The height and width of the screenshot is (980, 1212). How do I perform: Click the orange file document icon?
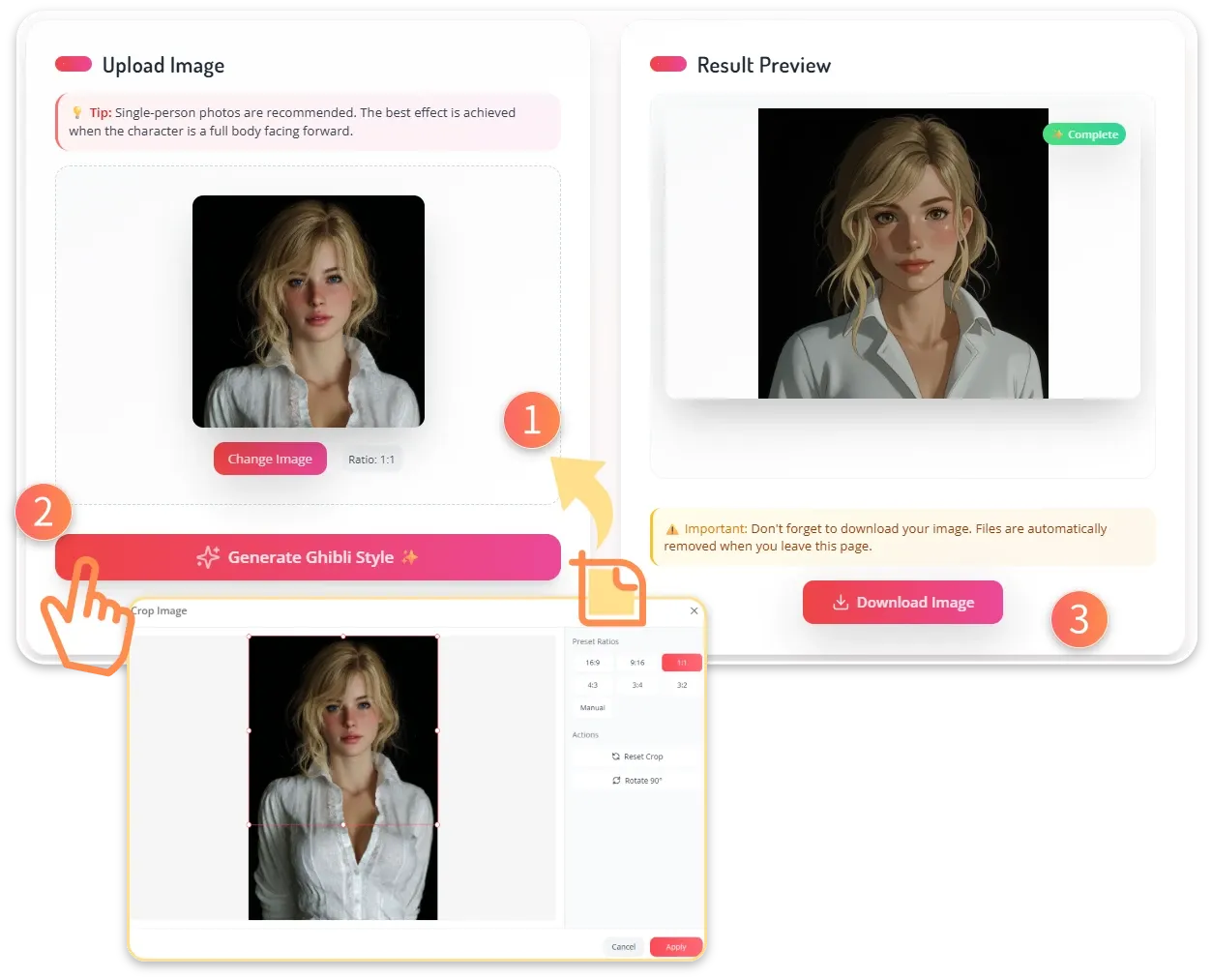[613, 590]
